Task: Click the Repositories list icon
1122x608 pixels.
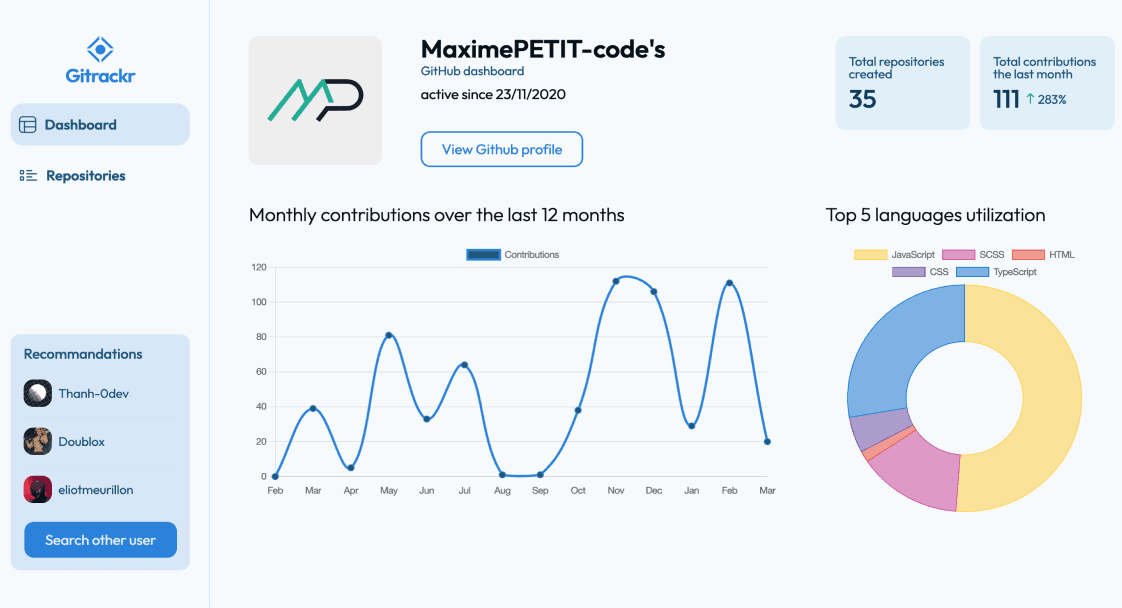Action: pyautogui.click(x=28, y=176)
